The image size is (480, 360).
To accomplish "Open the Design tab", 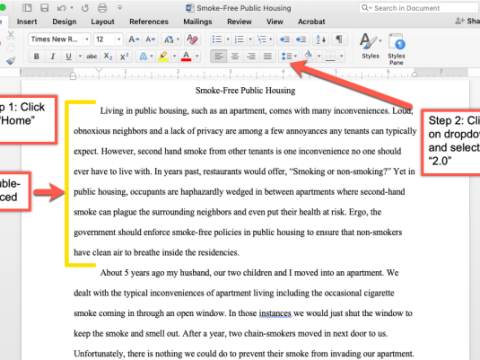I will tap(64, 22).
